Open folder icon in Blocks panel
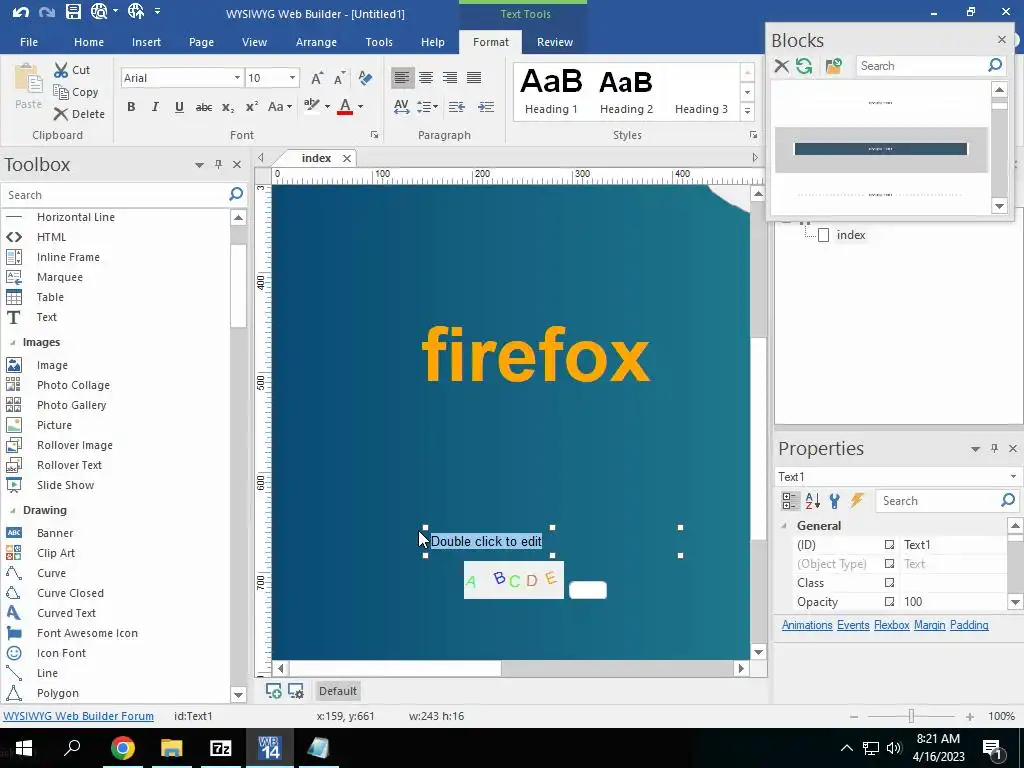This screenshot has width=1024, height=768. click(833, 66)
